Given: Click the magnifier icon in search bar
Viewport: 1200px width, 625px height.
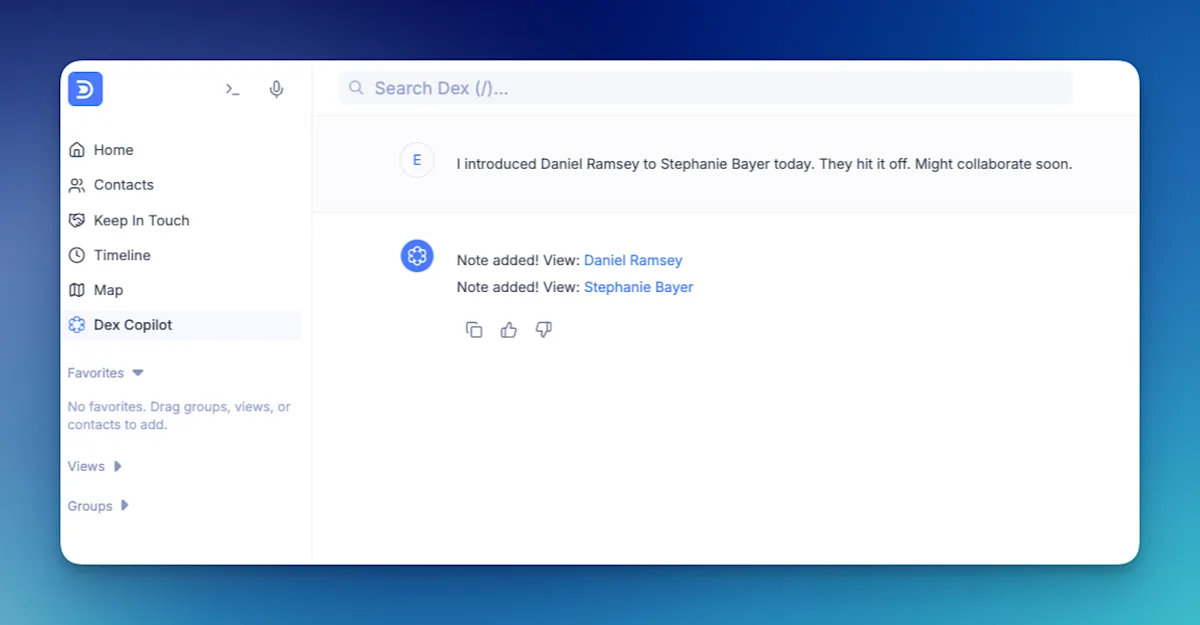Looking at the screenshot, I should coord(356,88).
